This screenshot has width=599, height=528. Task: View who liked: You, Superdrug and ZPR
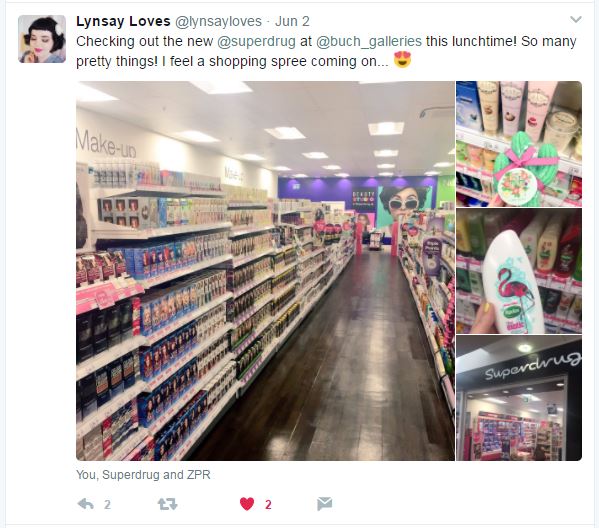pyautogui.click(x=143, y=475)
